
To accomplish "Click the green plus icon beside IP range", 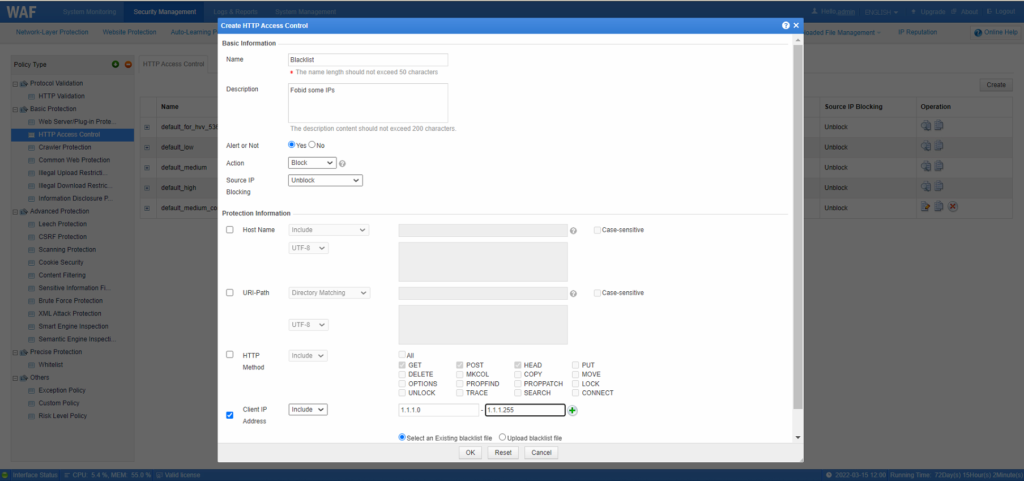I will tap(573, 411).
